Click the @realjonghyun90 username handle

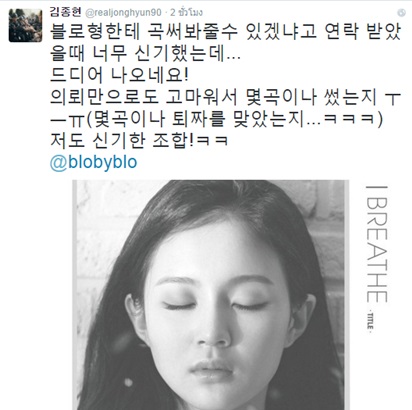pos(124,13)
